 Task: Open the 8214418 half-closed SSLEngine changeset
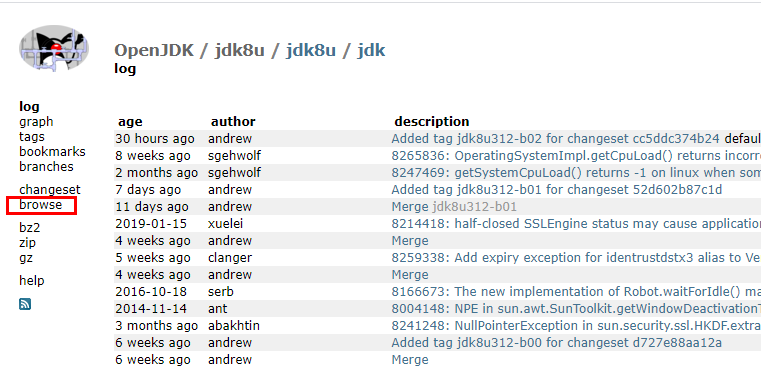click(576, 224)
